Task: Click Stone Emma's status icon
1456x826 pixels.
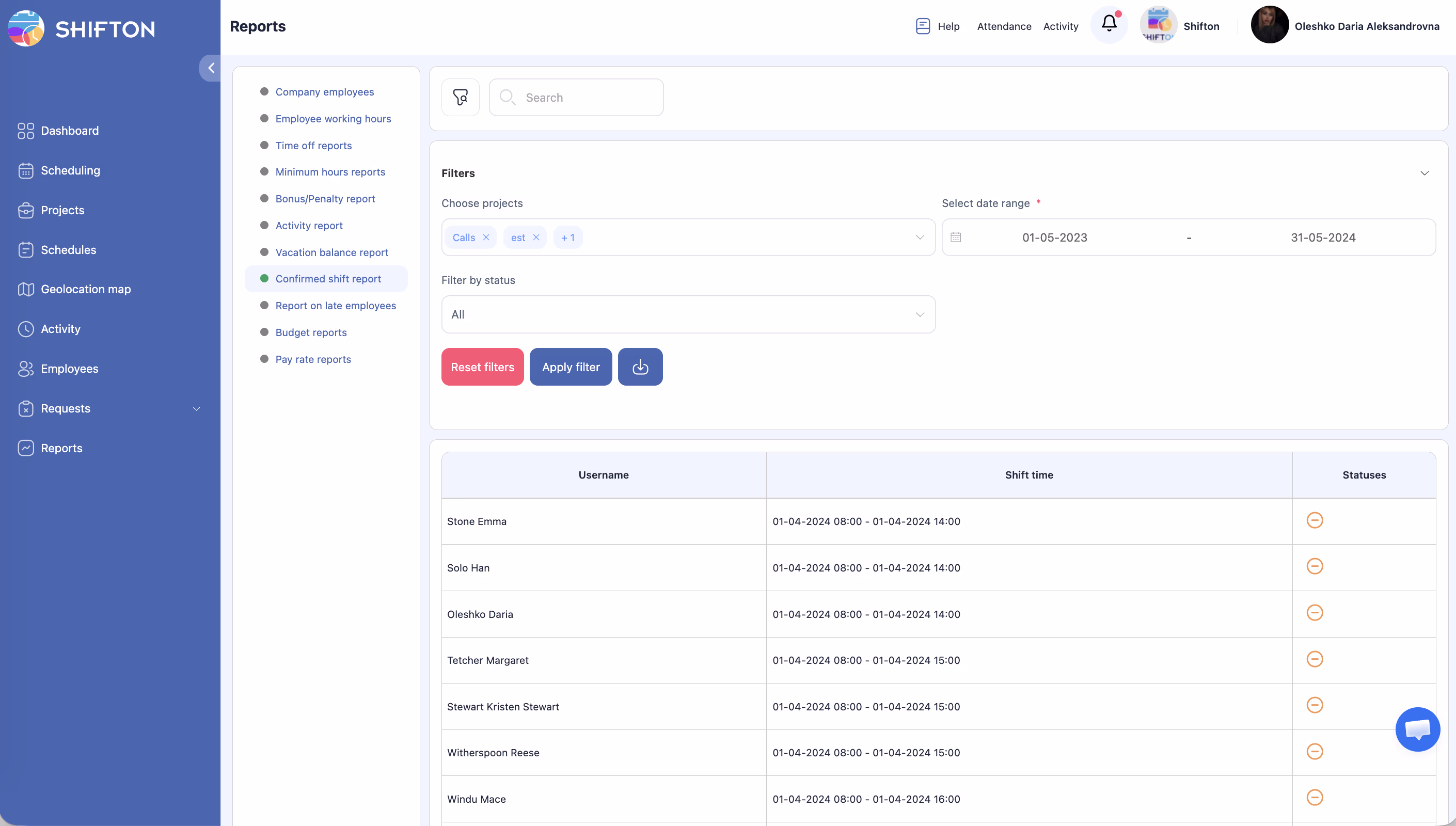Action: (x=1314, y=520)
